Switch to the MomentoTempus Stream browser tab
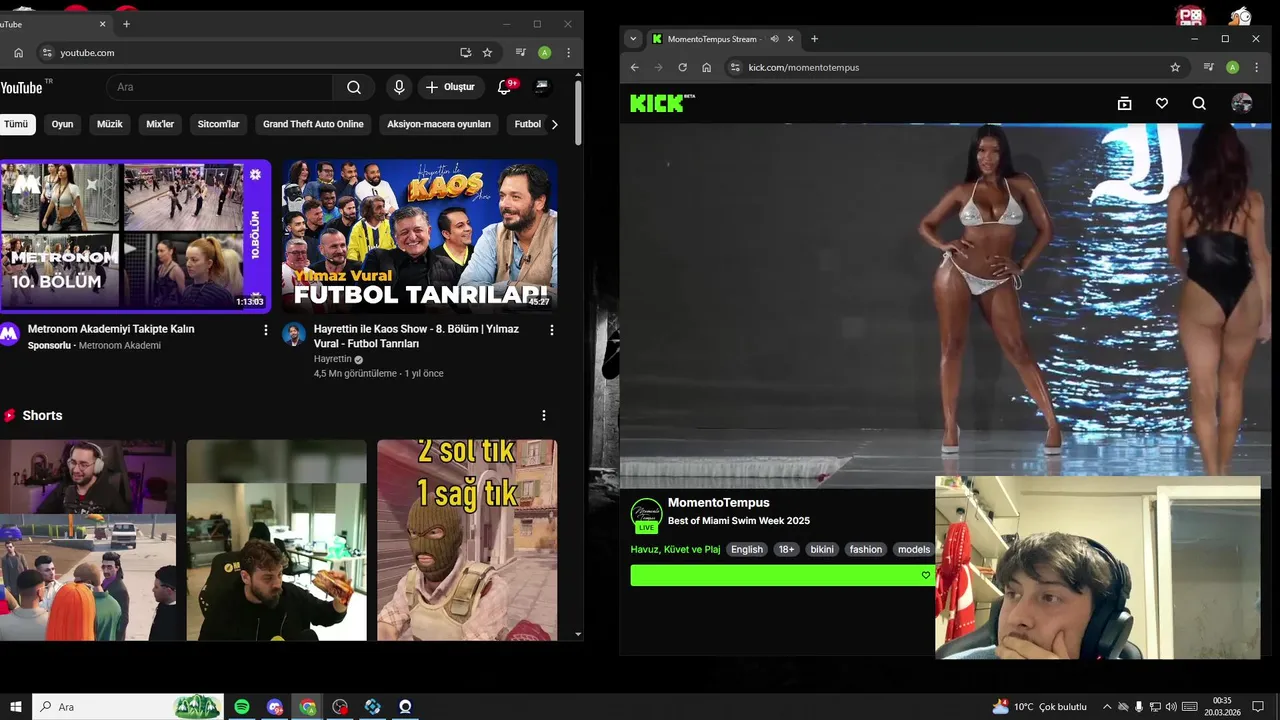Screen dimensions: 1280x720 [x=714, y=39]
